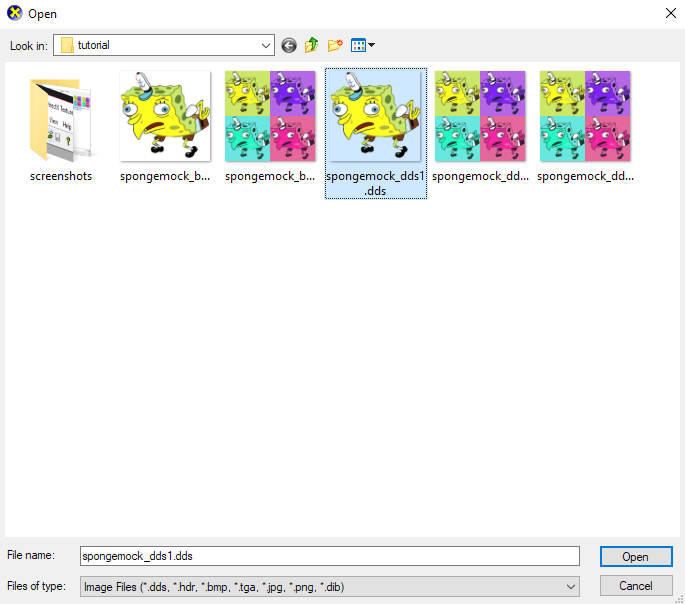Close the Open dialog
This screenshot has width=685, height=604.
(x=671, y=14)
